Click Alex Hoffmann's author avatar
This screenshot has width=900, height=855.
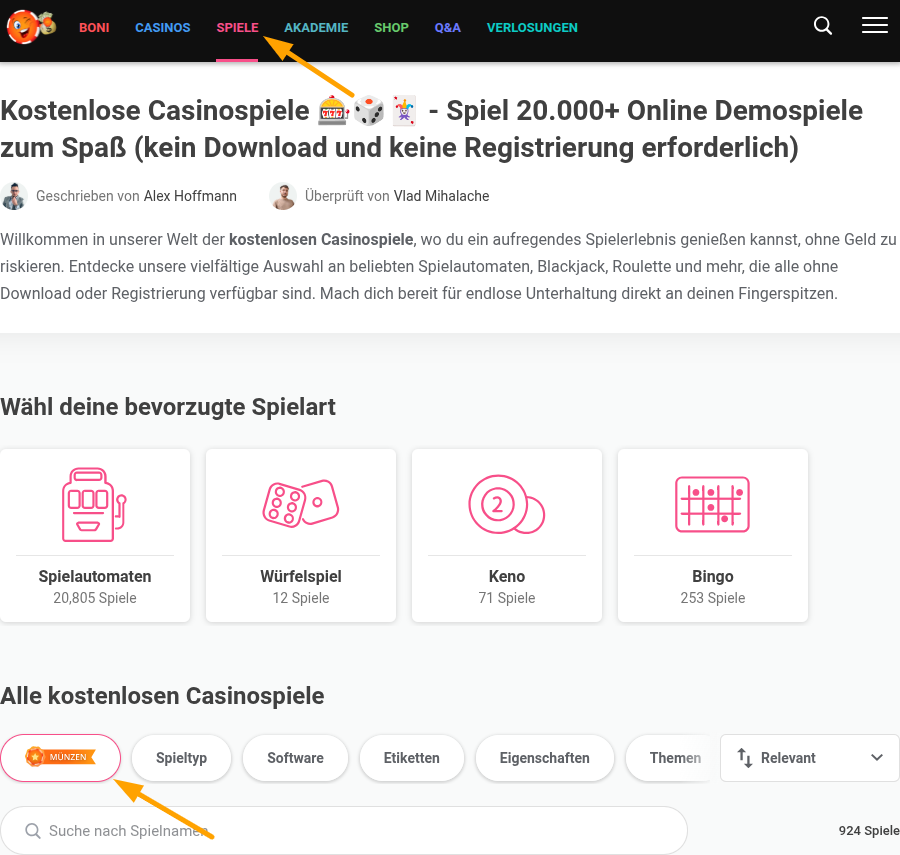(14, 196)
